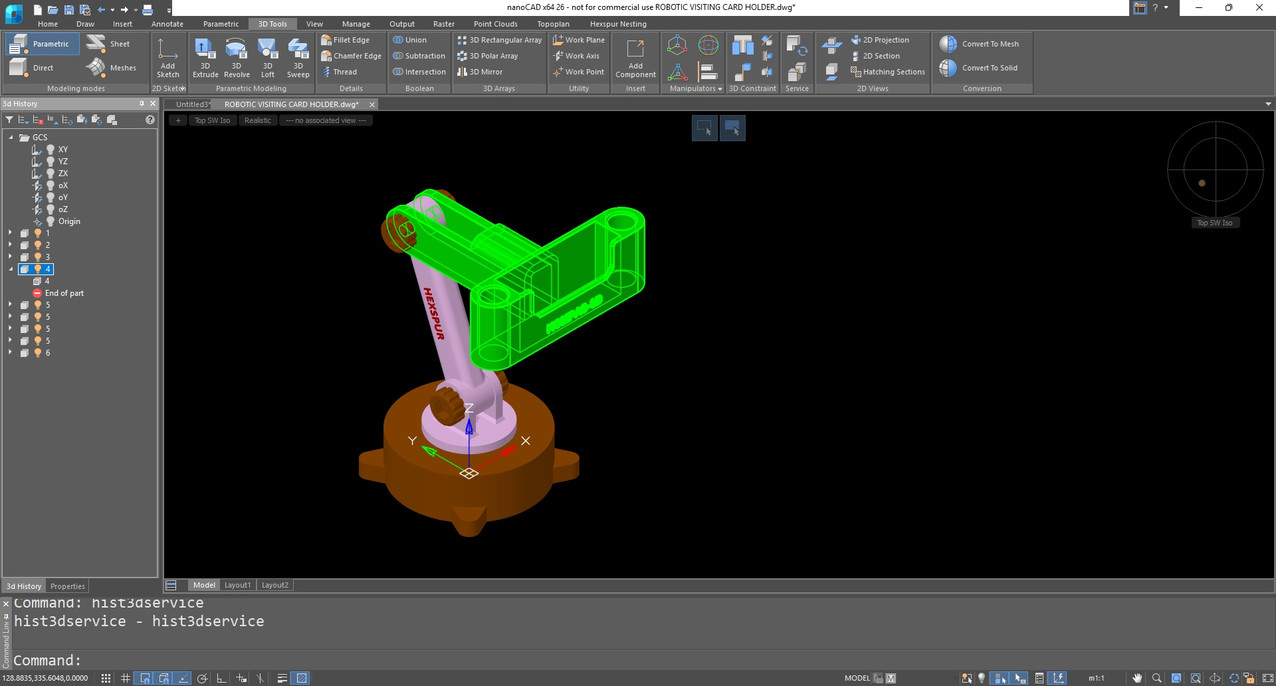Click the Chamfer Edge button

(x=351, y=56)
